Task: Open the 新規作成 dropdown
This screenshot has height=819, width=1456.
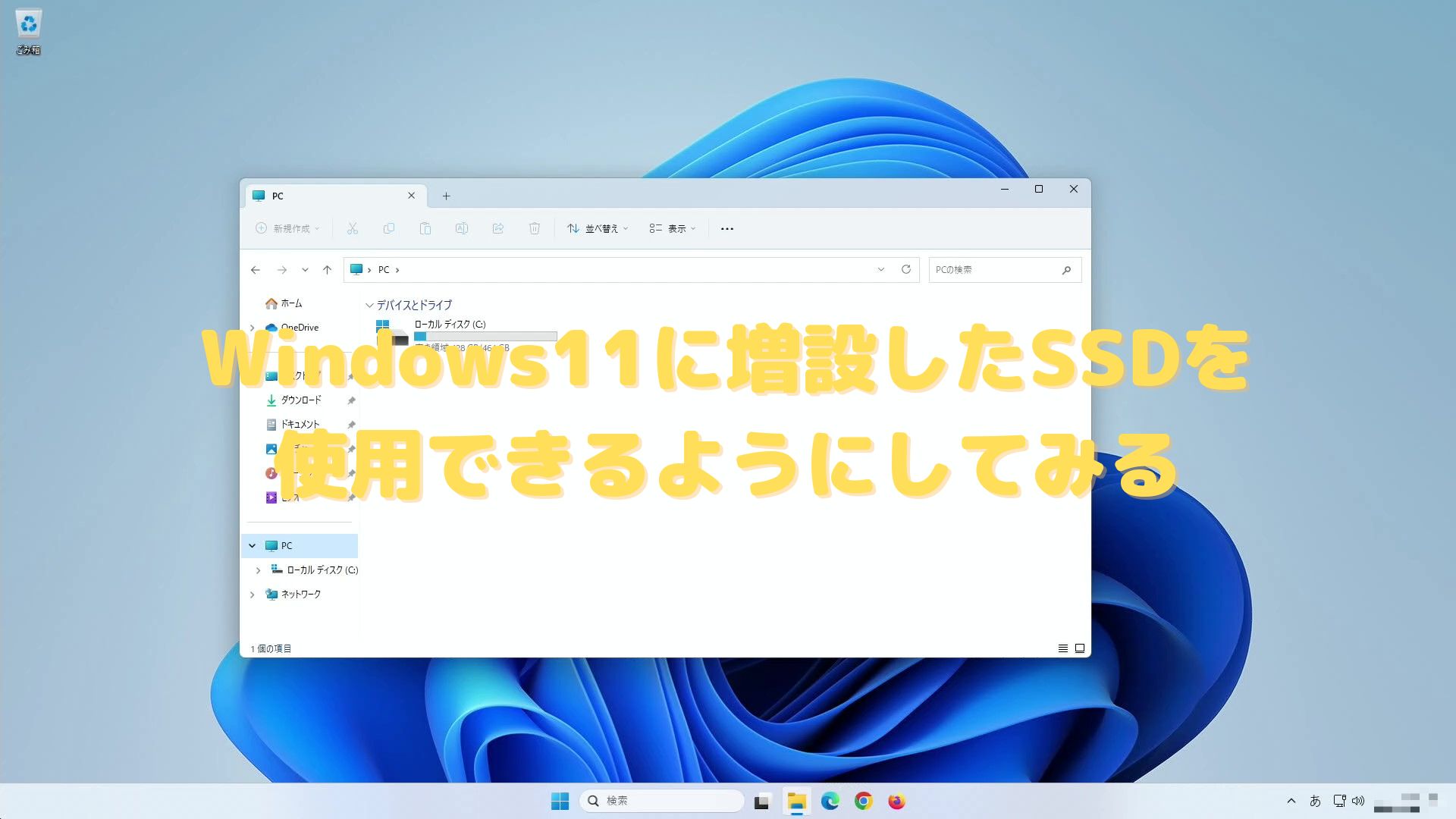Action: click(287, 228)
